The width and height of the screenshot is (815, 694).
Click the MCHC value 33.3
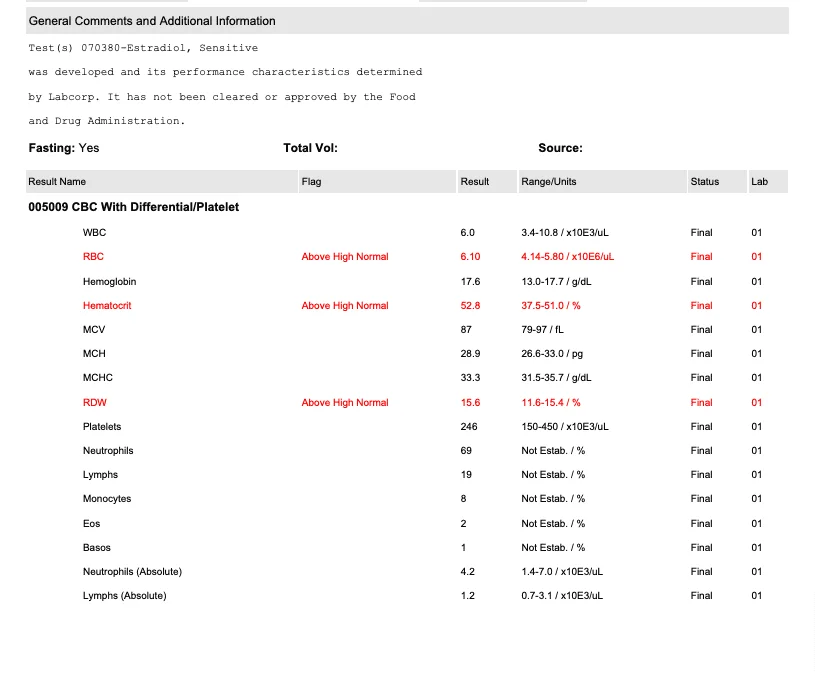point(470,377)
